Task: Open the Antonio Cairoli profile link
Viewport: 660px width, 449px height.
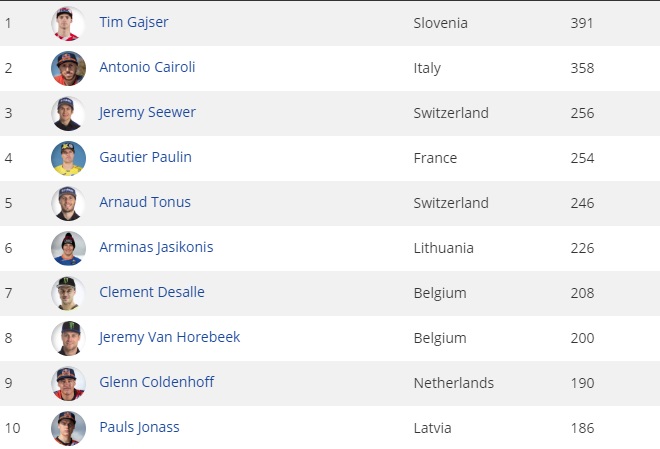Action: pyautogui.click(x=147, y=67)
